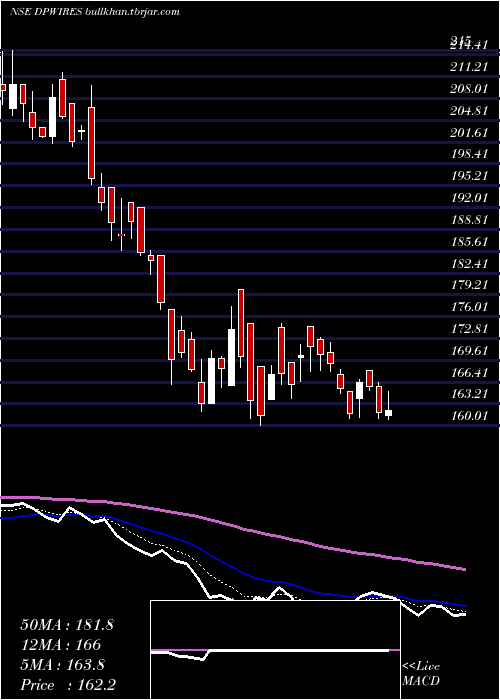
Task: Click inside the MACD inset chart box
Action: (x=275, y=650)
